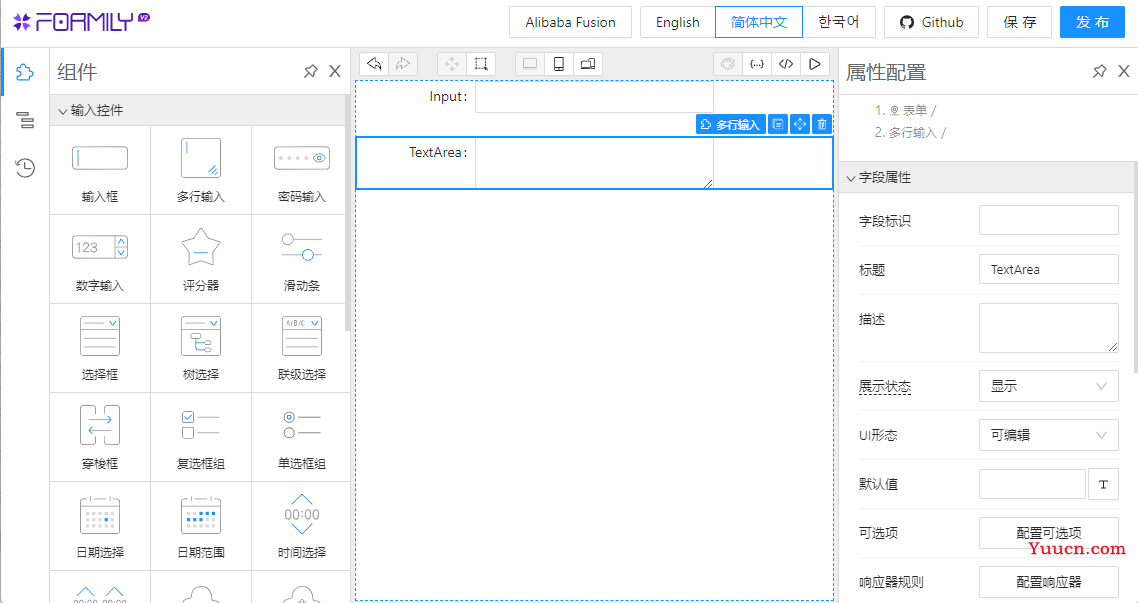Select the 复选框组 checkbox group component
Viewport: 1138px width, 603px height.
[x=201, y=438]
